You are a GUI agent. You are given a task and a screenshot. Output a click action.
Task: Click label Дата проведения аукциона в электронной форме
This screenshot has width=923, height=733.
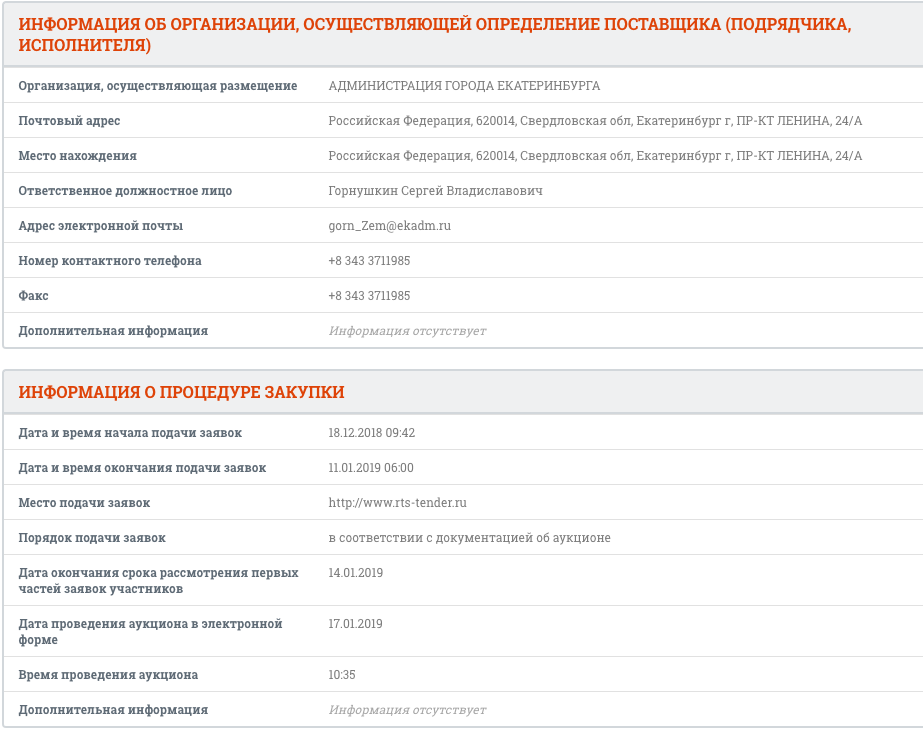point(150,632)
